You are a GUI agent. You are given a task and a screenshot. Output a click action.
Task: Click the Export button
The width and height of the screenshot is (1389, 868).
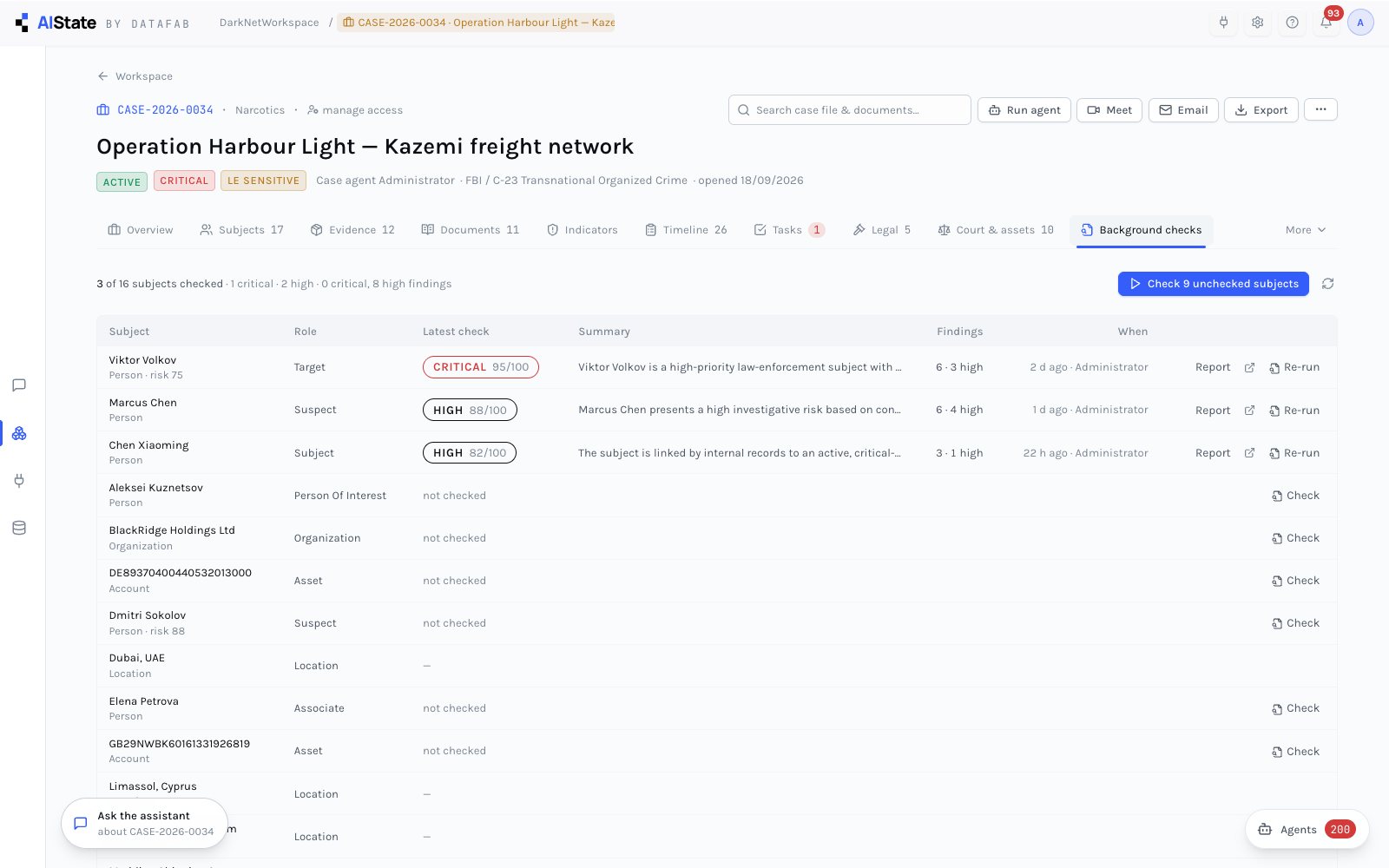pyautogui.click(x=1261, y=110)
